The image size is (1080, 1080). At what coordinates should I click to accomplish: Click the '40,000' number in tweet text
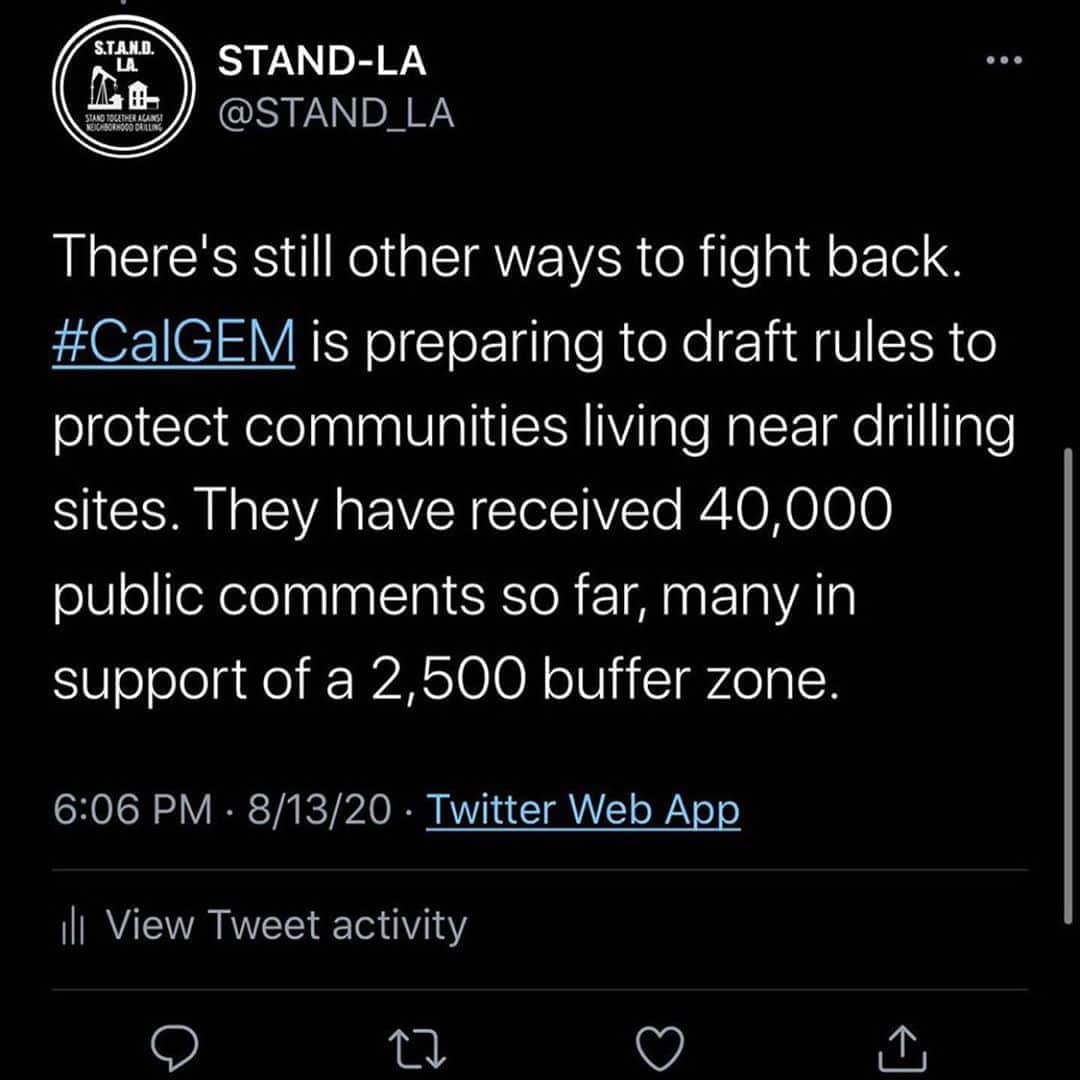(x=796, y=510)
